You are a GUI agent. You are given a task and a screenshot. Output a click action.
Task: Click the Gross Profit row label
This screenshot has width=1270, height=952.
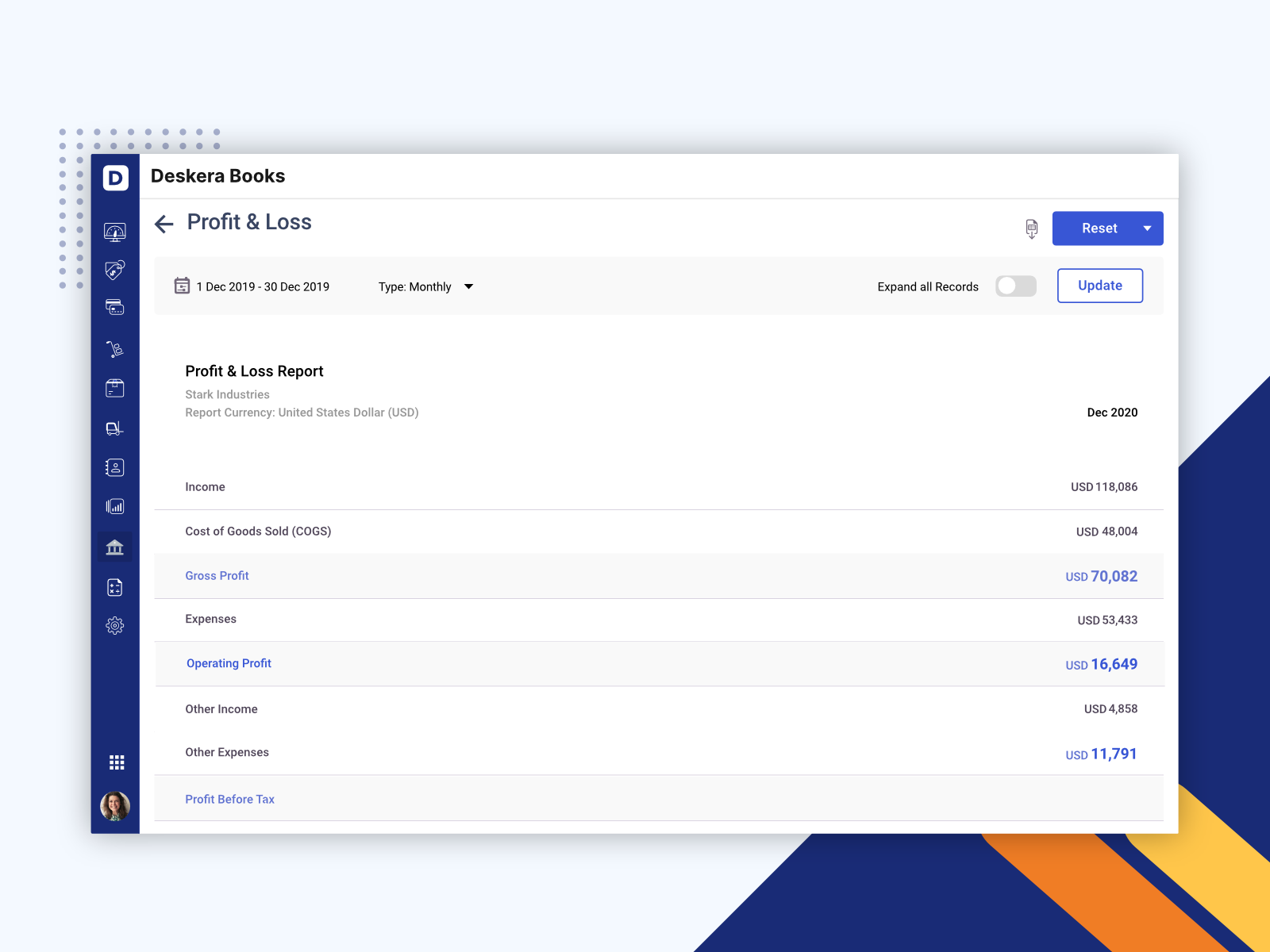[217, 576]
